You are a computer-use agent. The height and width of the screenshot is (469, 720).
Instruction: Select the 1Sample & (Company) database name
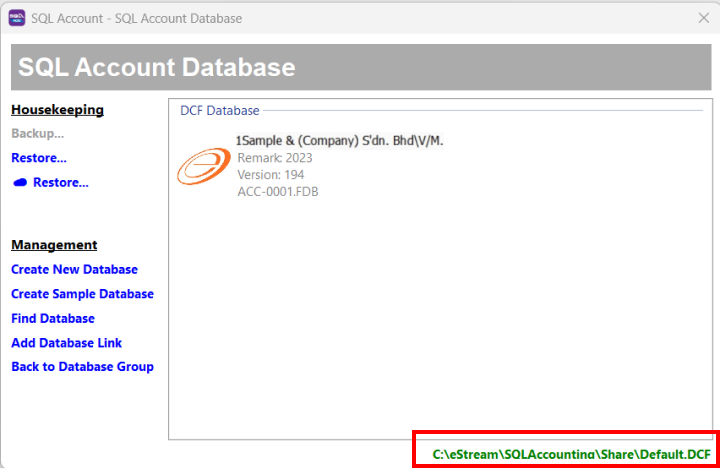[339, 141]
